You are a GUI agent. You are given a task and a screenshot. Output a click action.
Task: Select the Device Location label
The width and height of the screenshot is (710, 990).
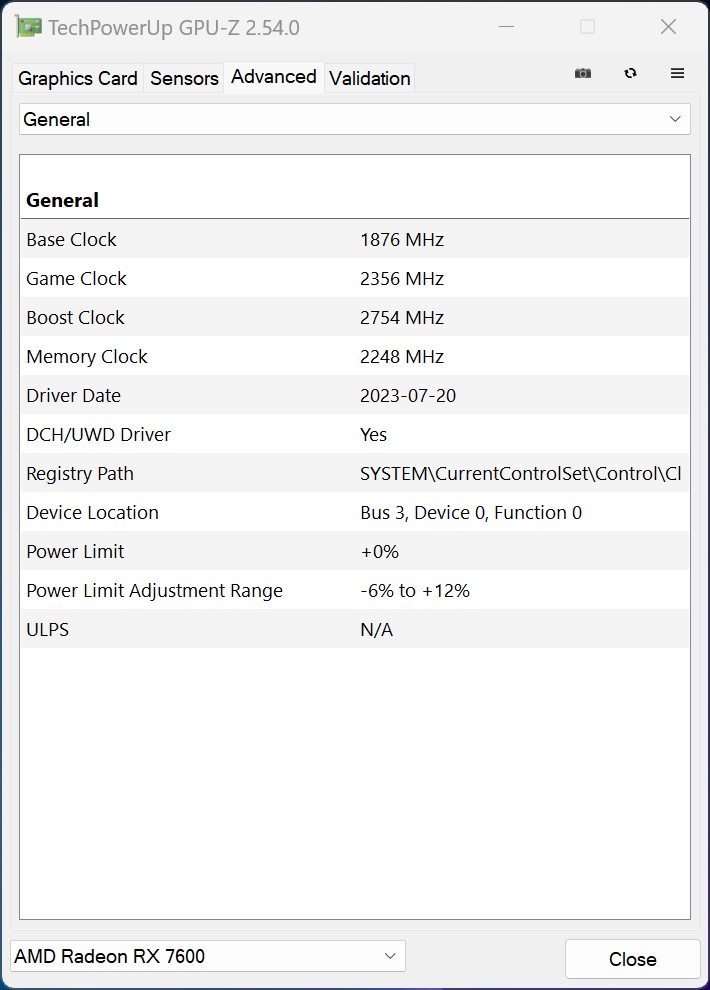click(93, 513)
